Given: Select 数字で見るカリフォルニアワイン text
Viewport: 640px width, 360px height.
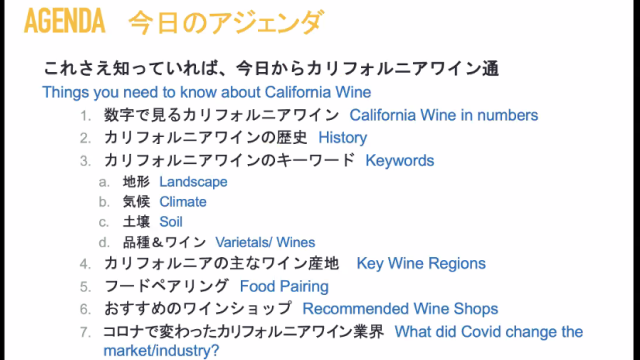Looking at the screenshot, I should 221,115.
